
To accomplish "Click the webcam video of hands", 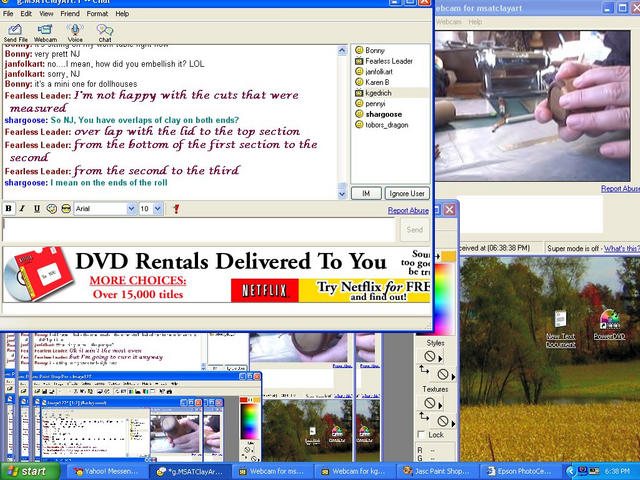I will point(533,106).
